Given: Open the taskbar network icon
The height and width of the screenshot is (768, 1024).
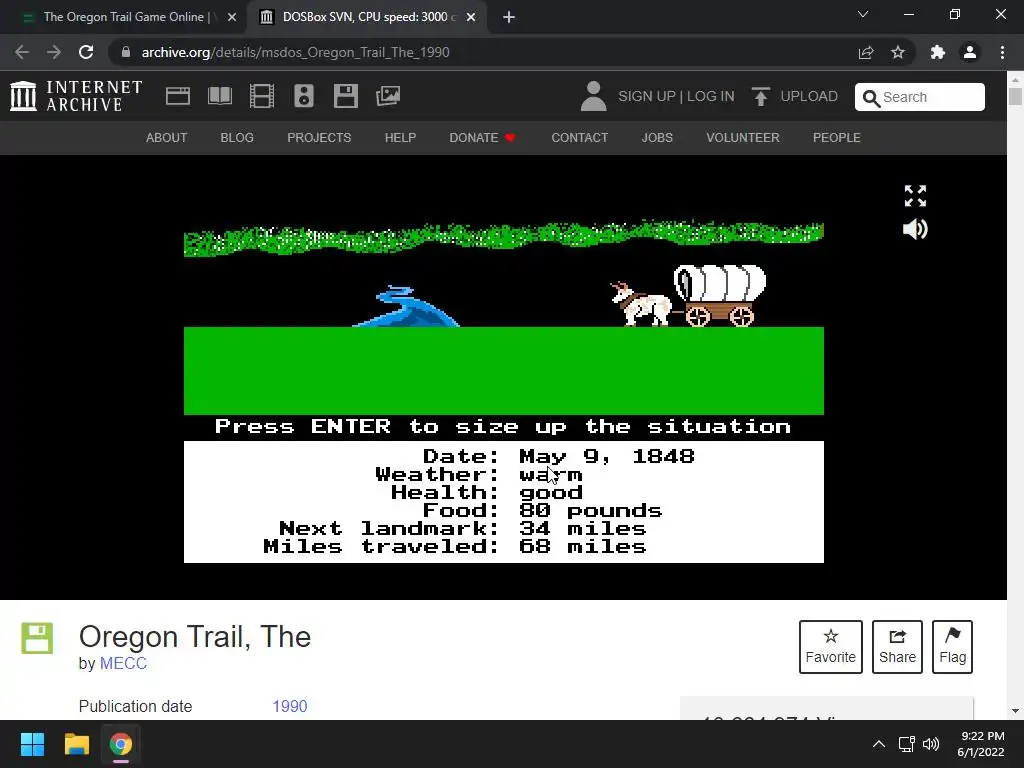Looking at the screenshot, I should (906, 744).
